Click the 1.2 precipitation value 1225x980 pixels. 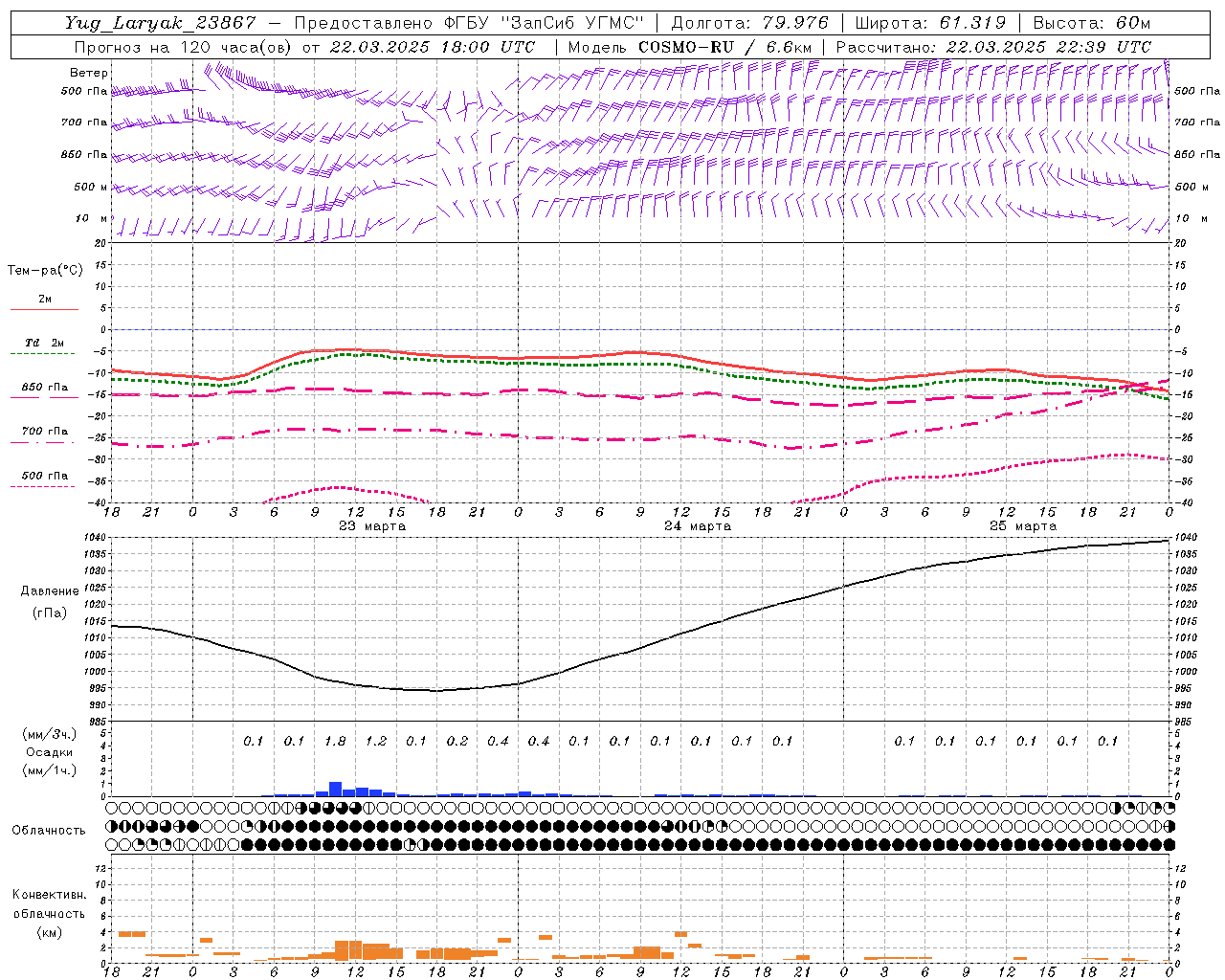pyautogui.click(x=376, y=741)
